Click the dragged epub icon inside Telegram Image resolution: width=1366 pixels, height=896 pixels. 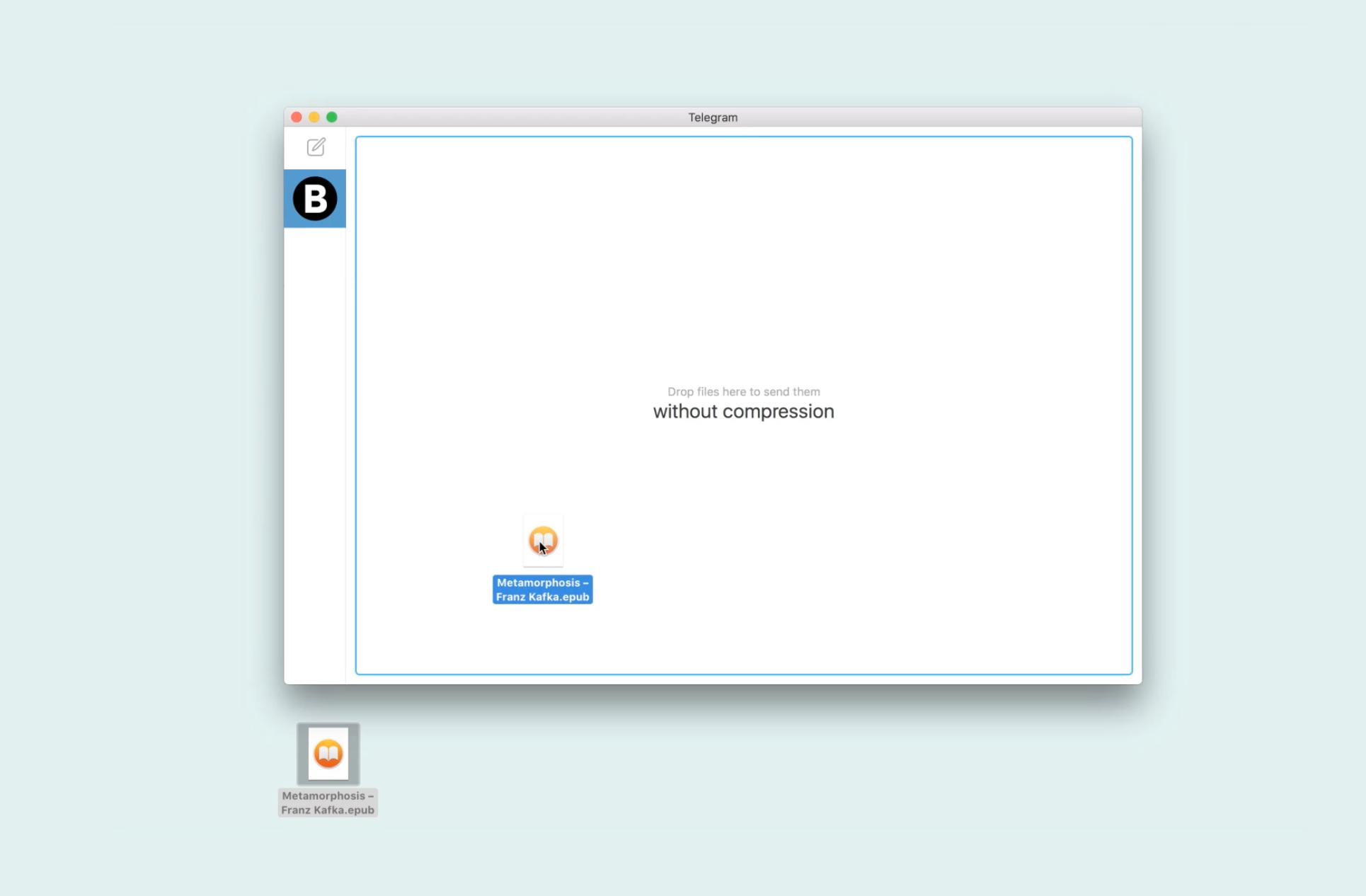click(x=543, y=541)
